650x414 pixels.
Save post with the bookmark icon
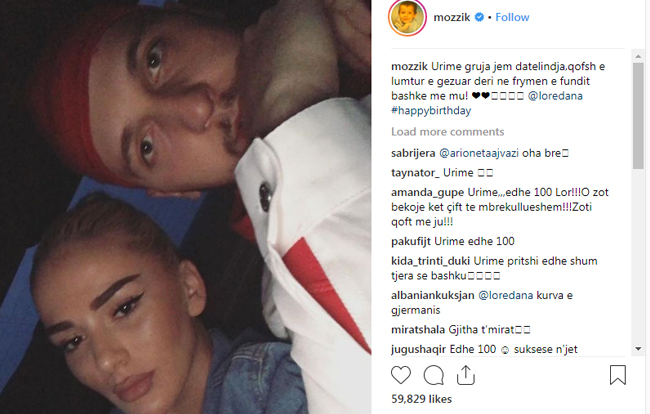click(618, 375)
